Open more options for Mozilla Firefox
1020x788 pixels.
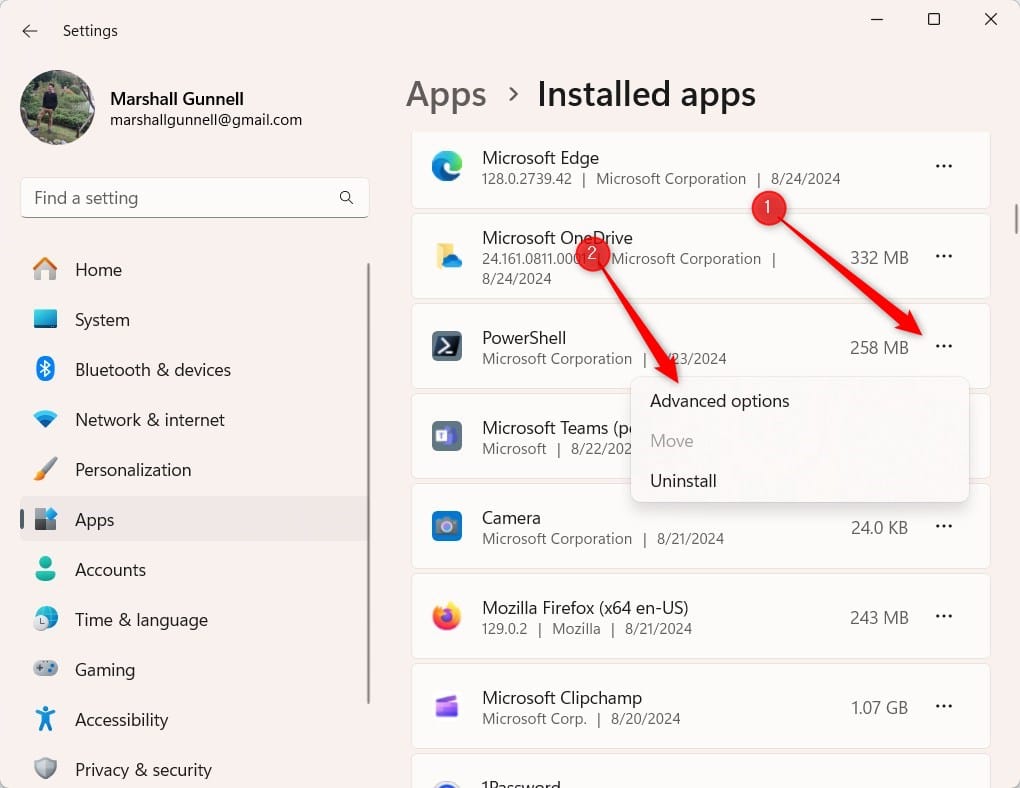coord(943,616)
